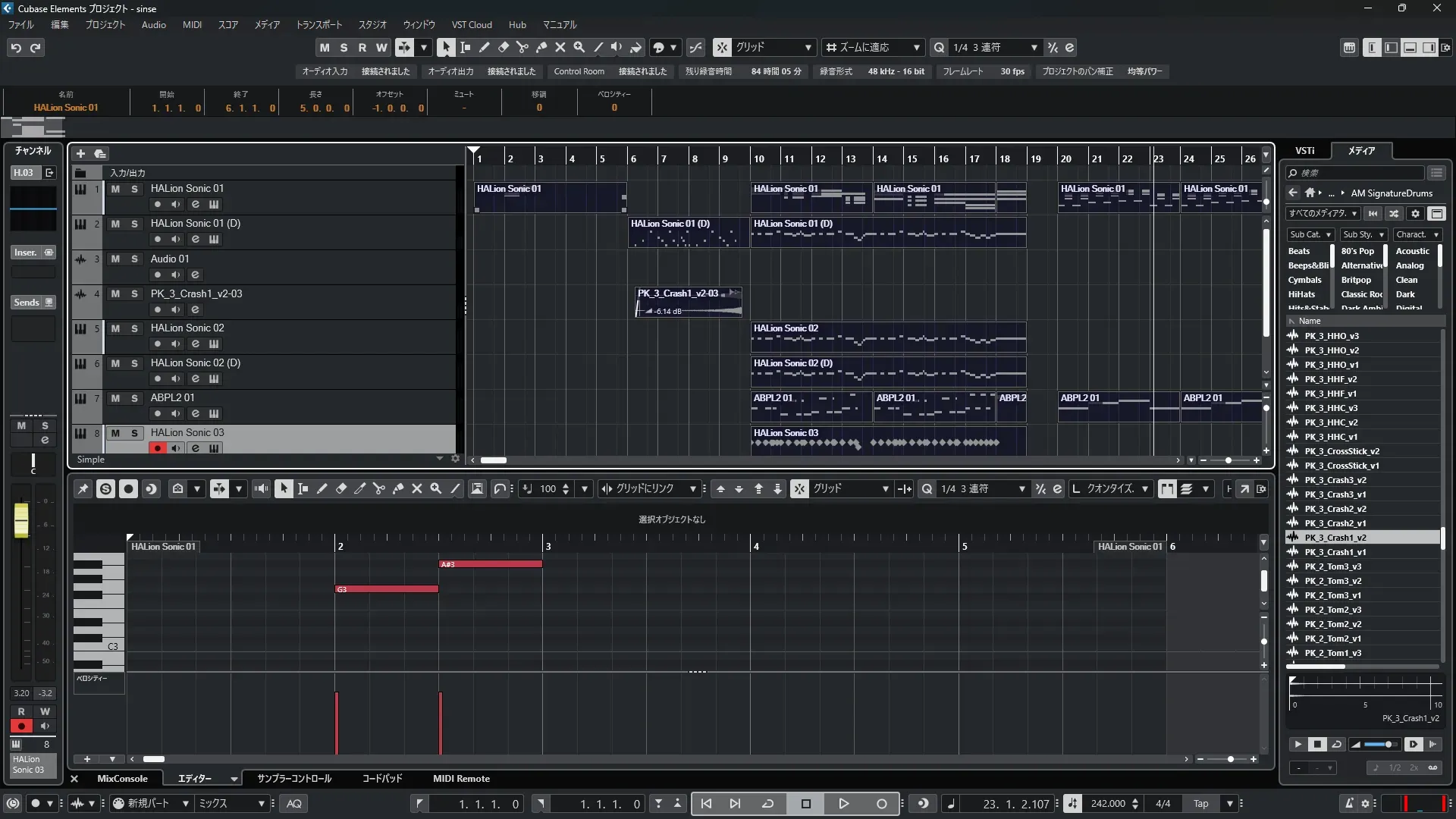Select the Zoom tool in main toolbar

coord(579,48)
